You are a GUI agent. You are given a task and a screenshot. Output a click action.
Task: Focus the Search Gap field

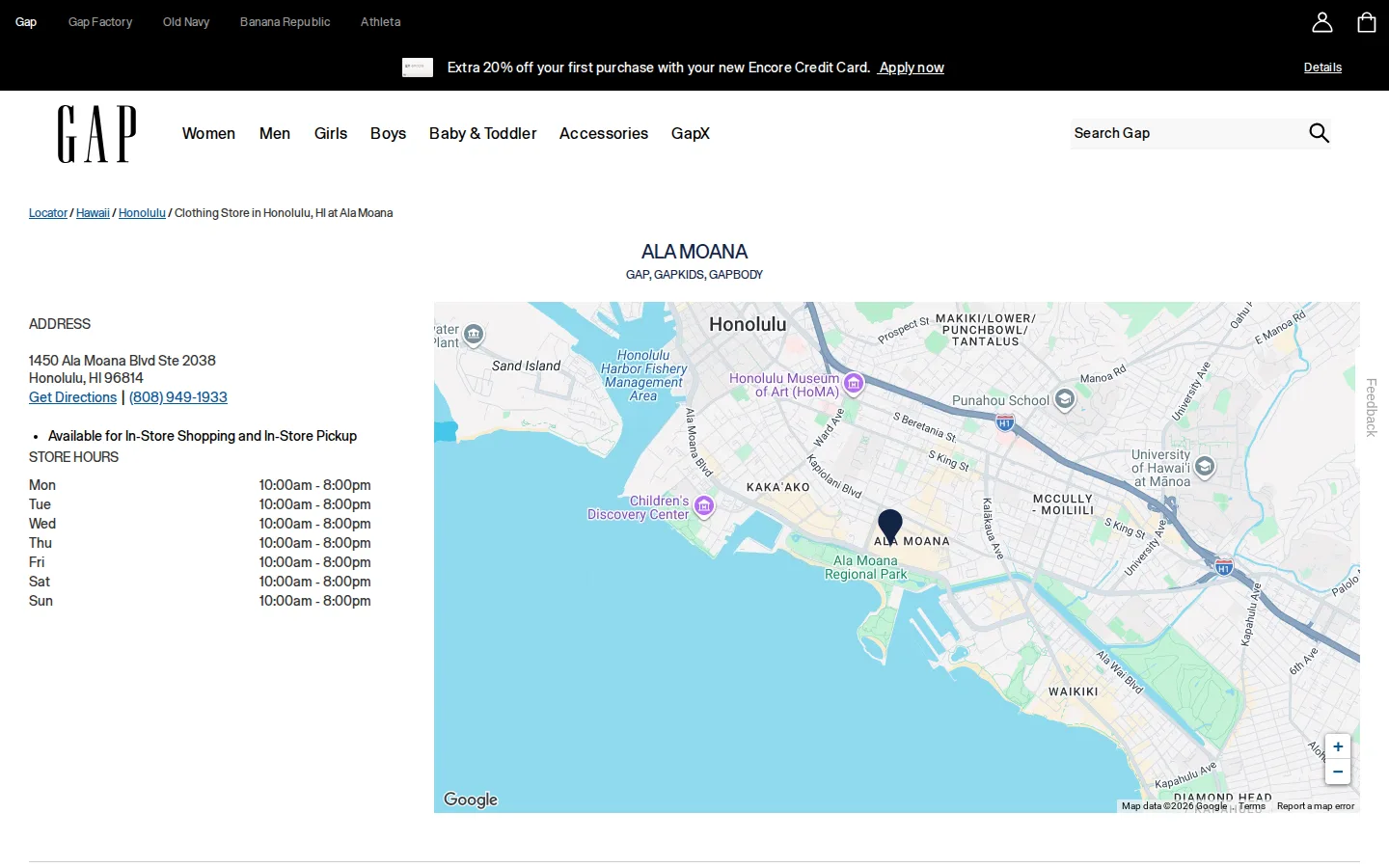point(1186,133)
